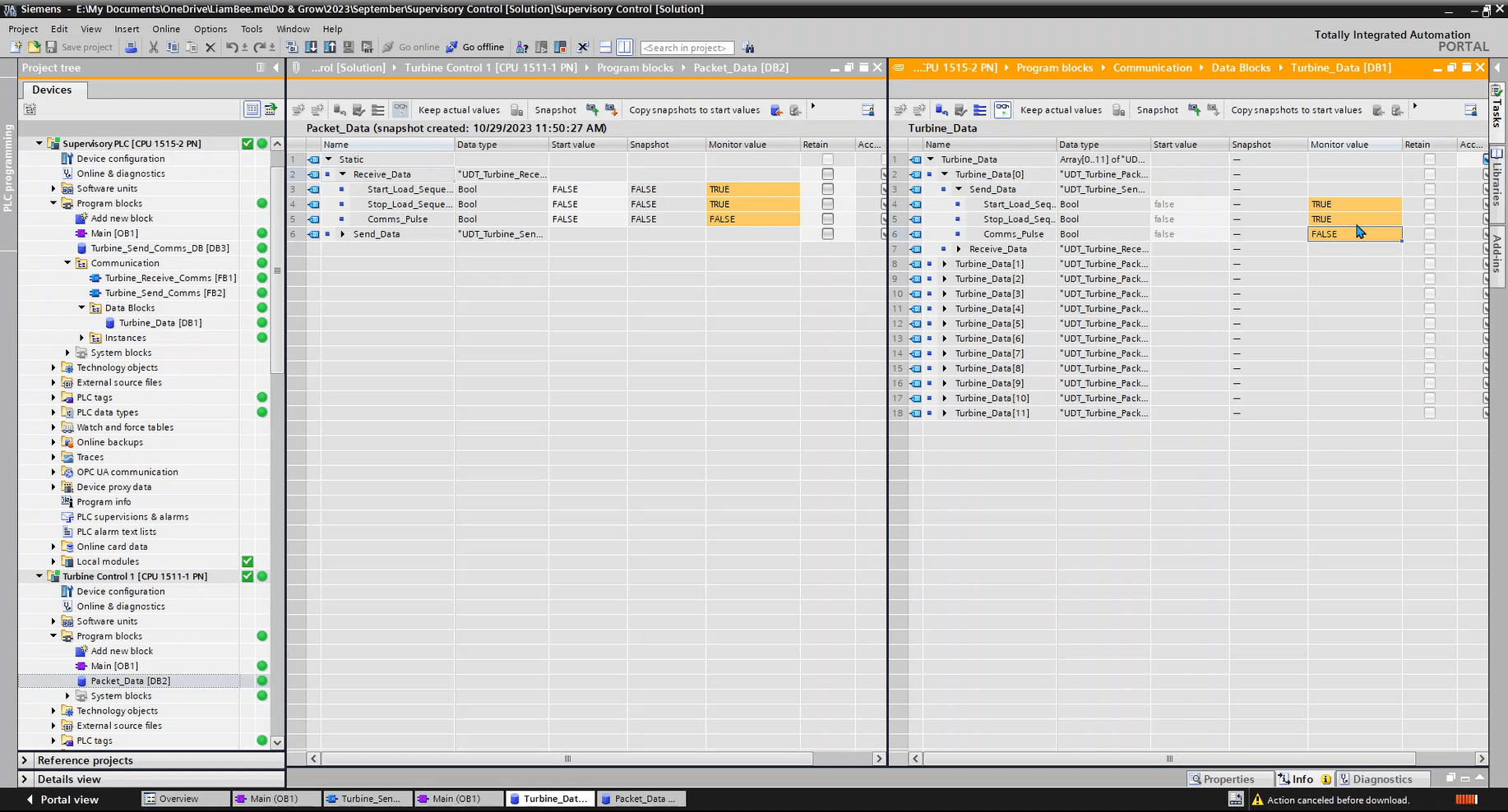
Task: Split editor space vertically icon
Action: 625,47
